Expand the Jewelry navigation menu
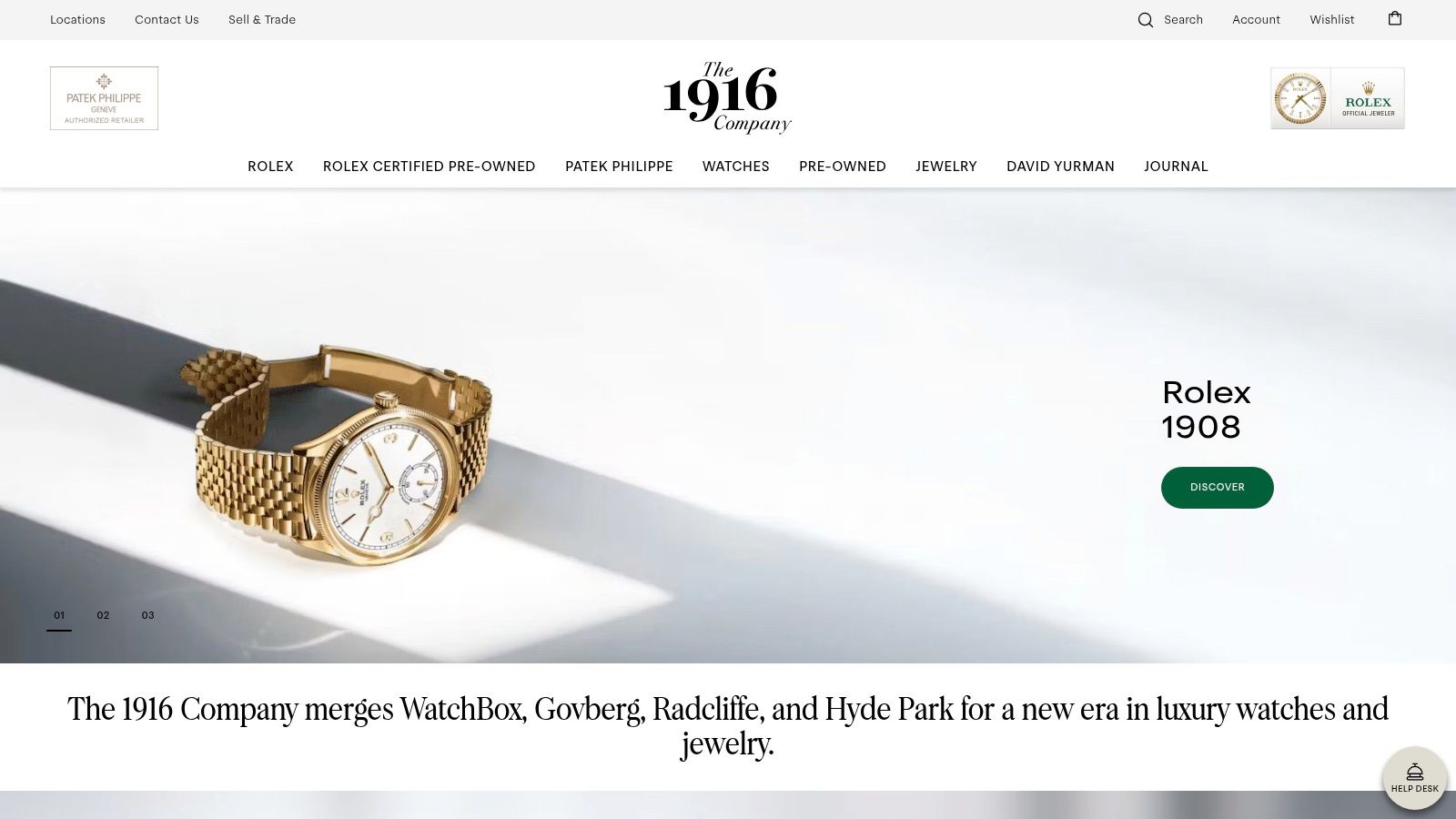The height and width of the screenshot is (819, 1456). click(x=946, y=167)
